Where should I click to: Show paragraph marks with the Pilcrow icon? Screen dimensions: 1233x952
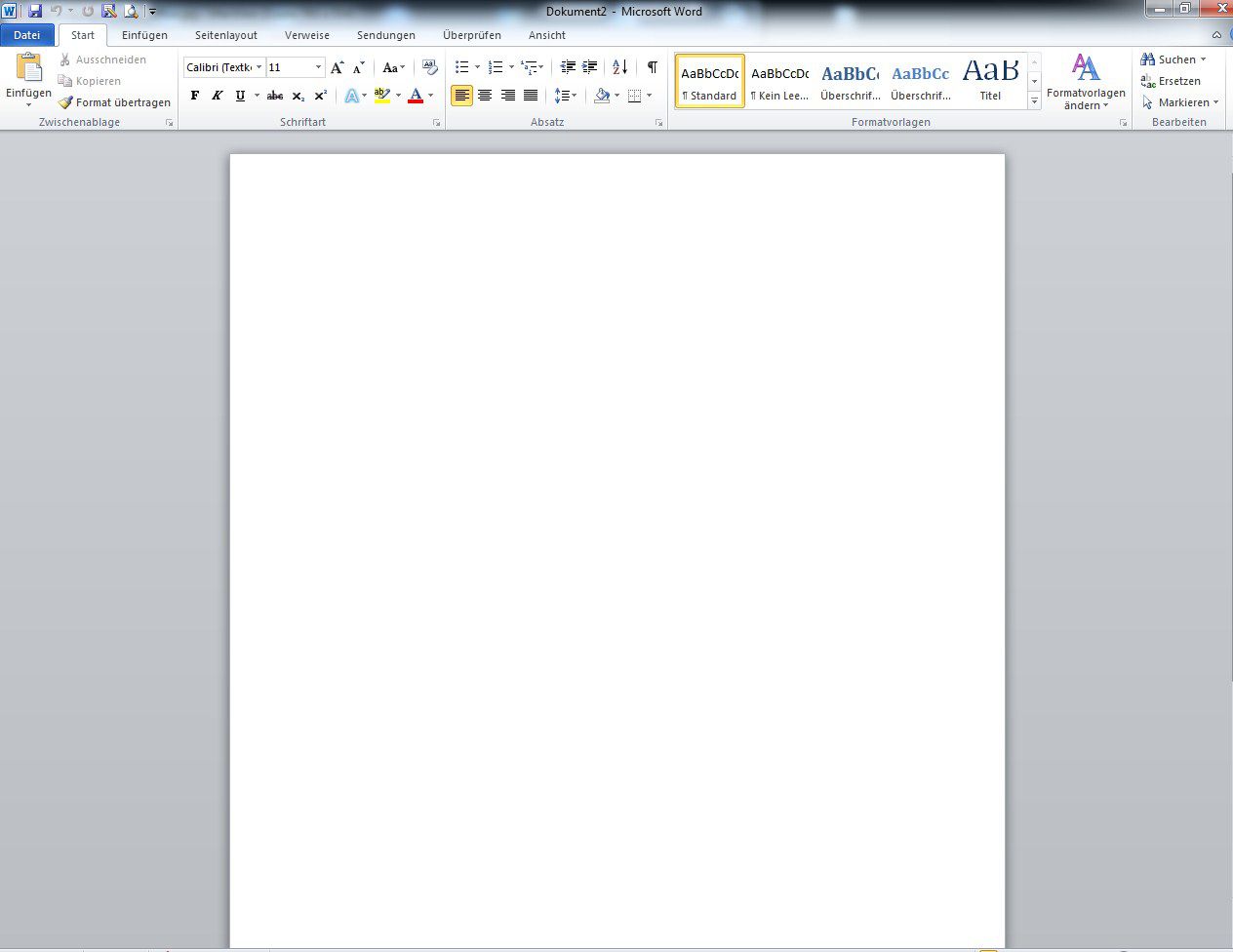(652, 66)
